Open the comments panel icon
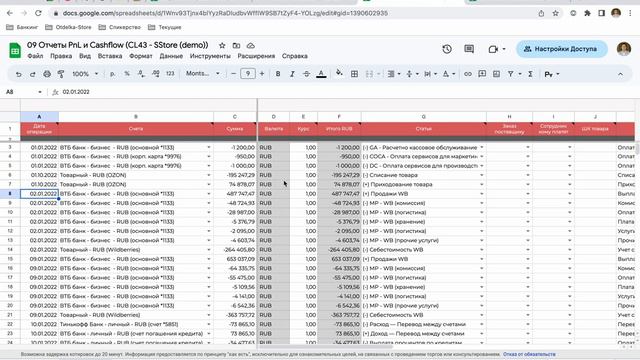This screenshot has width=640, height=360. (x=469, y=49)
